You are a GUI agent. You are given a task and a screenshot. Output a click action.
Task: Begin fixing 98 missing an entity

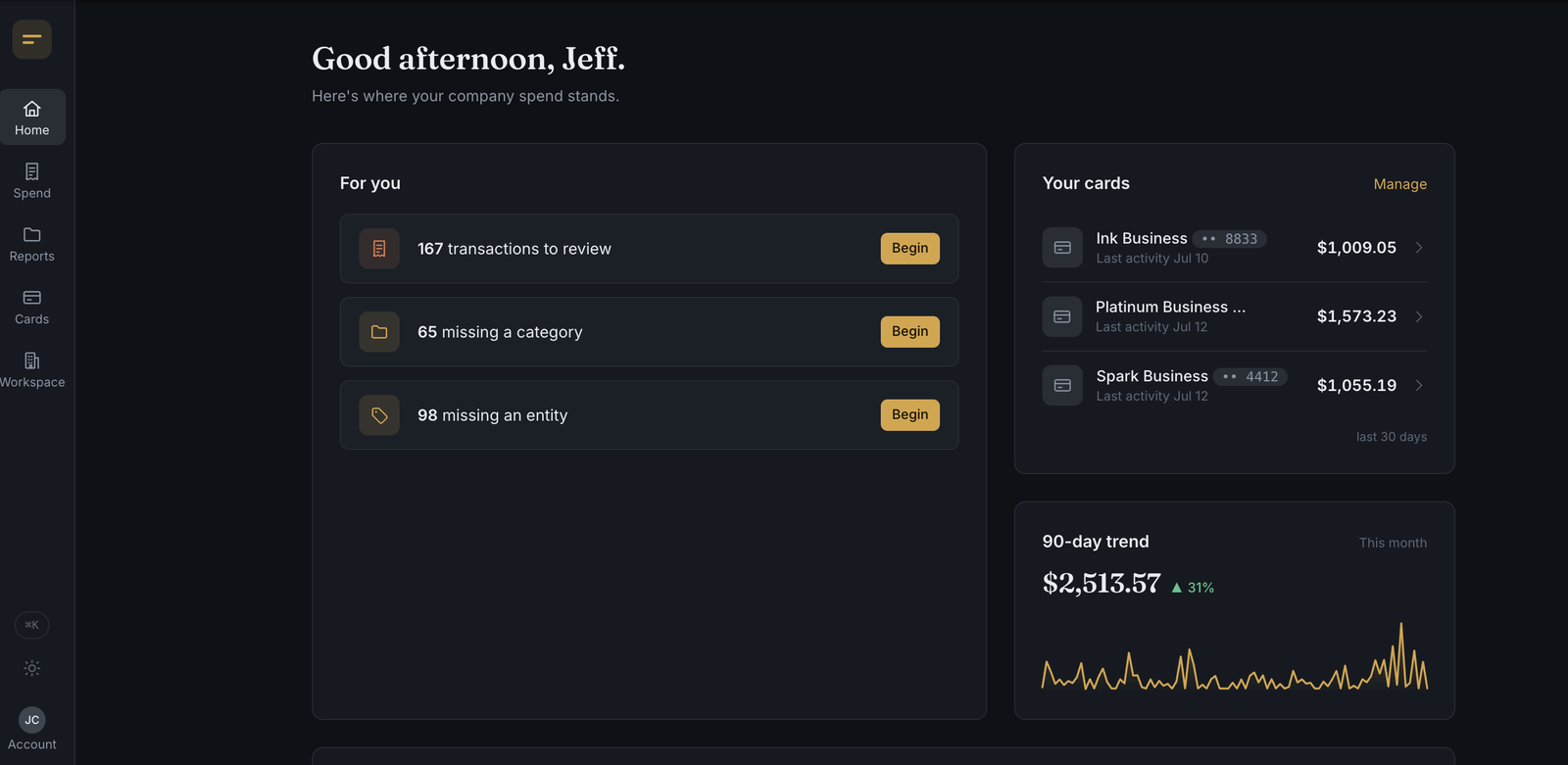coord(909,415)
